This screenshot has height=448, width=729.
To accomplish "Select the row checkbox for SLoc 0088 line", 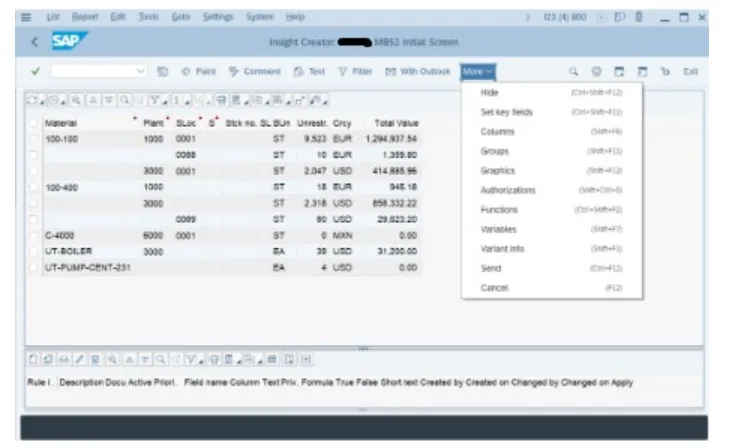I will tap(33, 155).
